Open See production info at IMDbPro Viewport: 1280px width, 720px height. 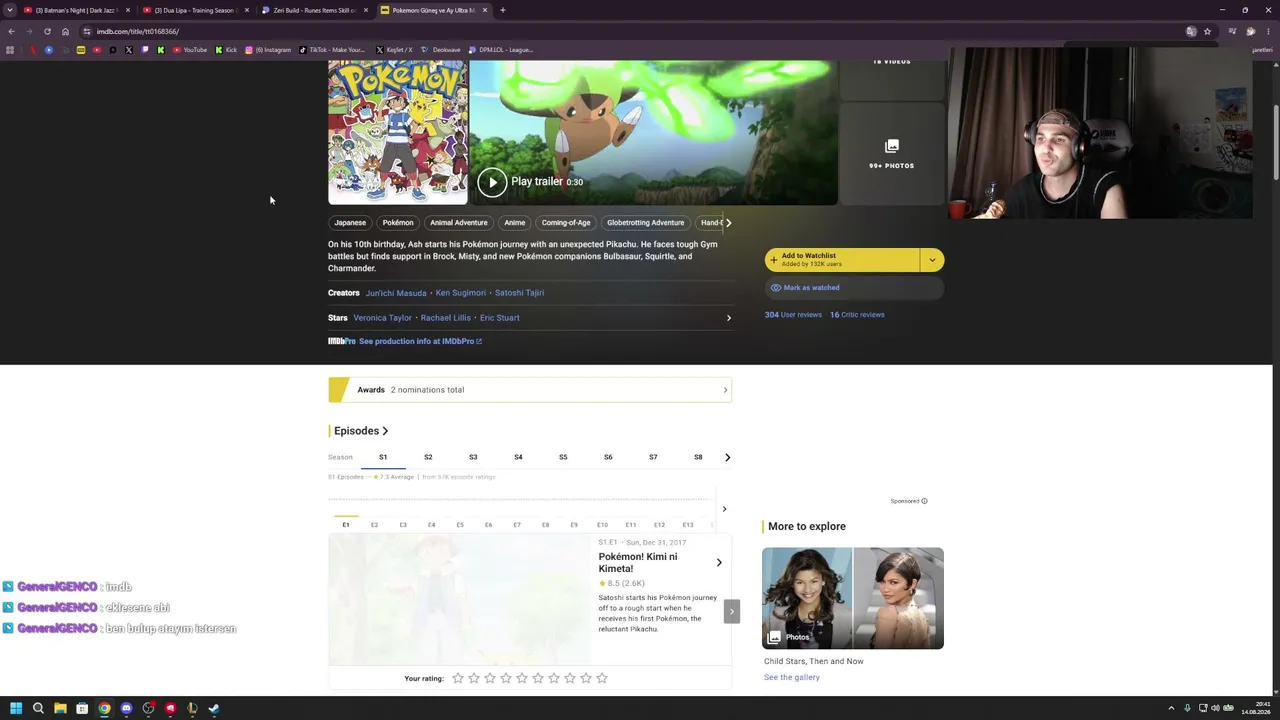point(420,341)
